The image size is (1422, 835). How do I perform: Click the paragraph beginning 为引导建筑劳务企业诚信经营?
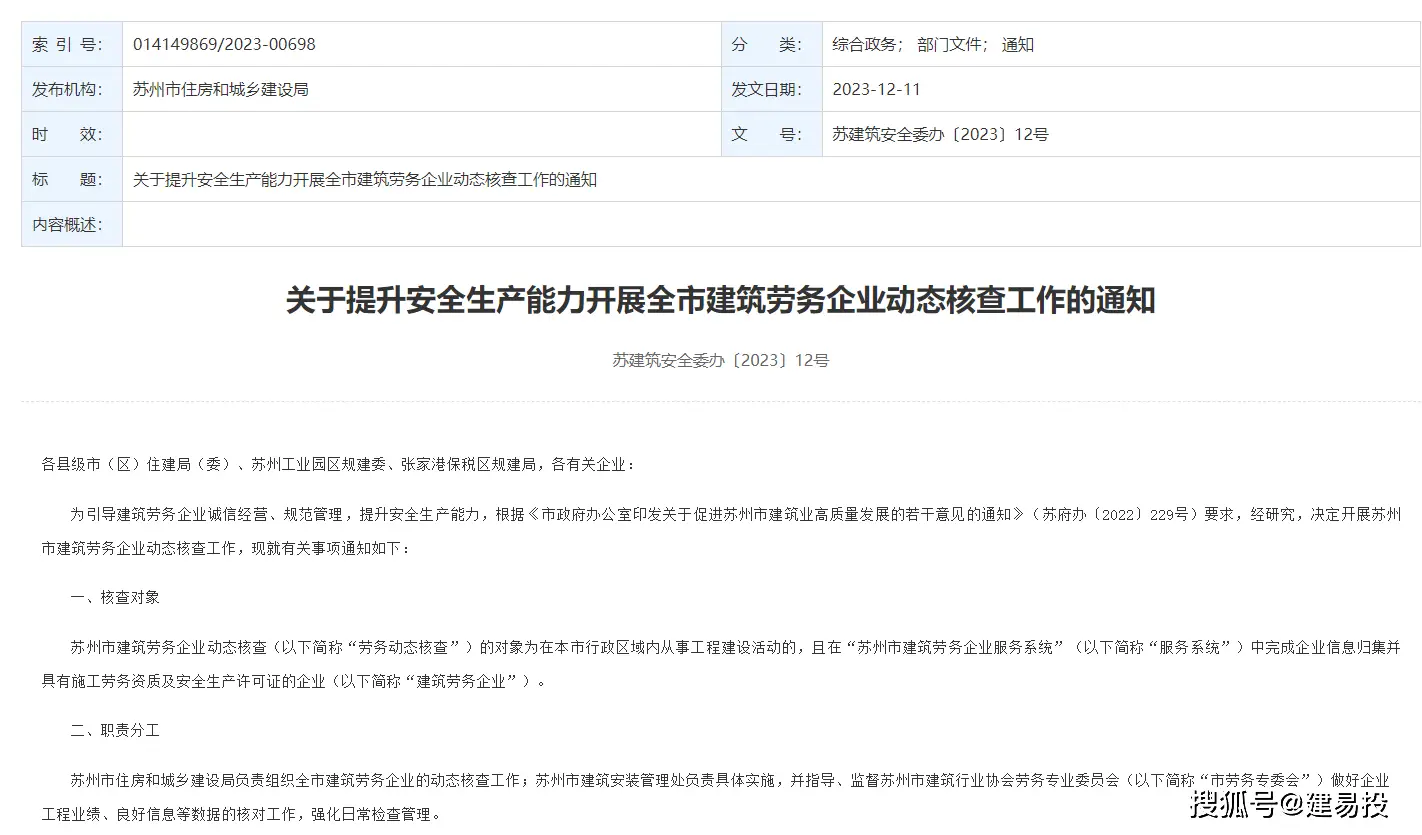pyautogui.click(x=720, y=531)
